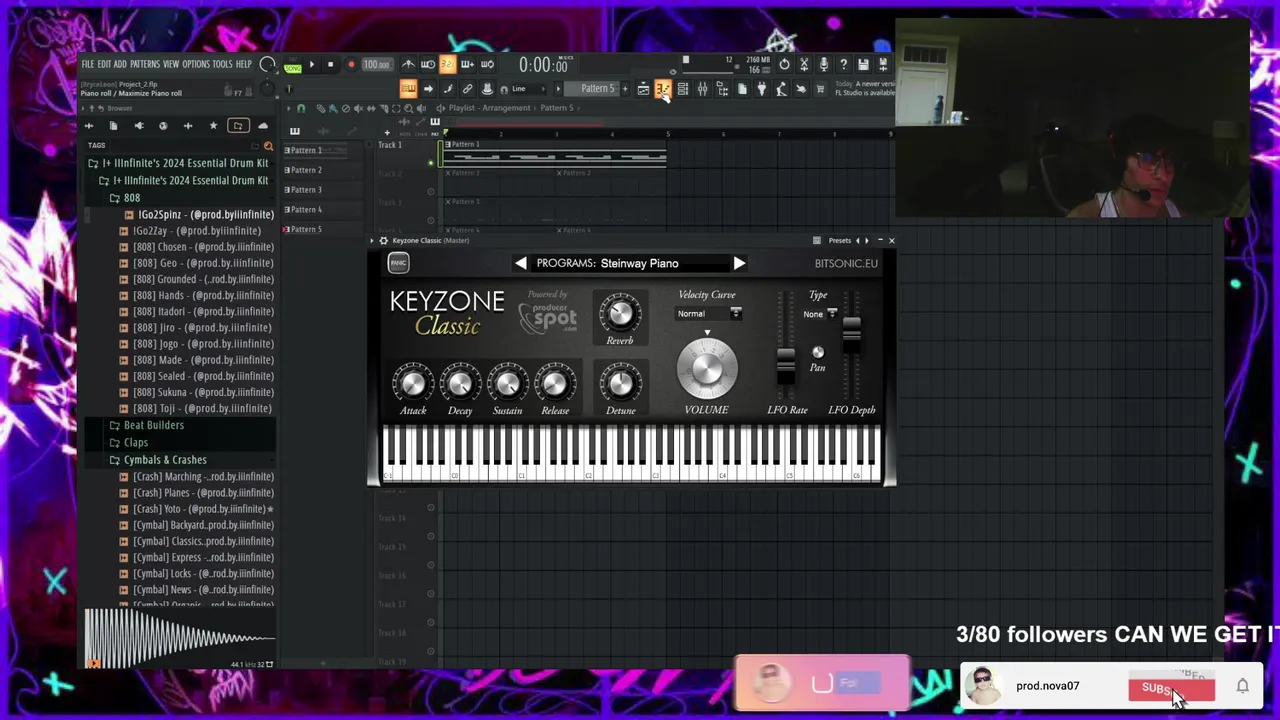Click the cloud icon in browser toolbar
This screenshot has height=720, width=1280.
[263, 126]
